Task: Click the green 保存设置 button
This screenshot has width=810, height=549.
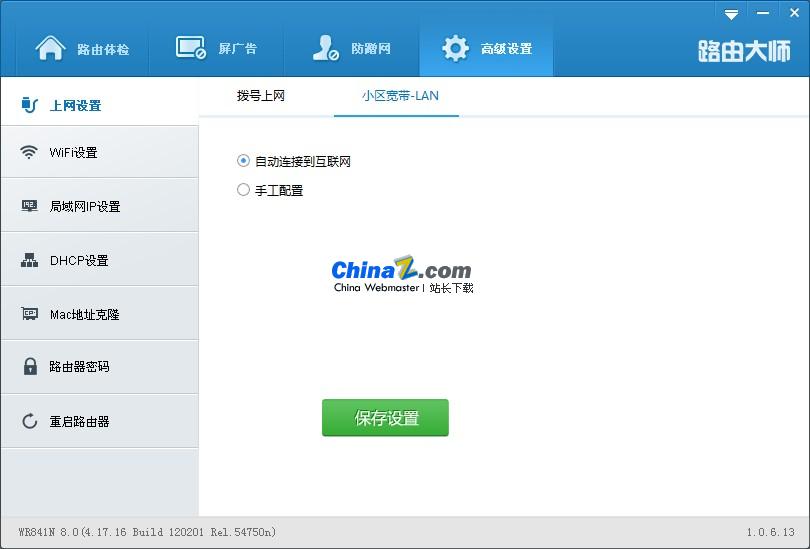Action: [x=385, y=417]
